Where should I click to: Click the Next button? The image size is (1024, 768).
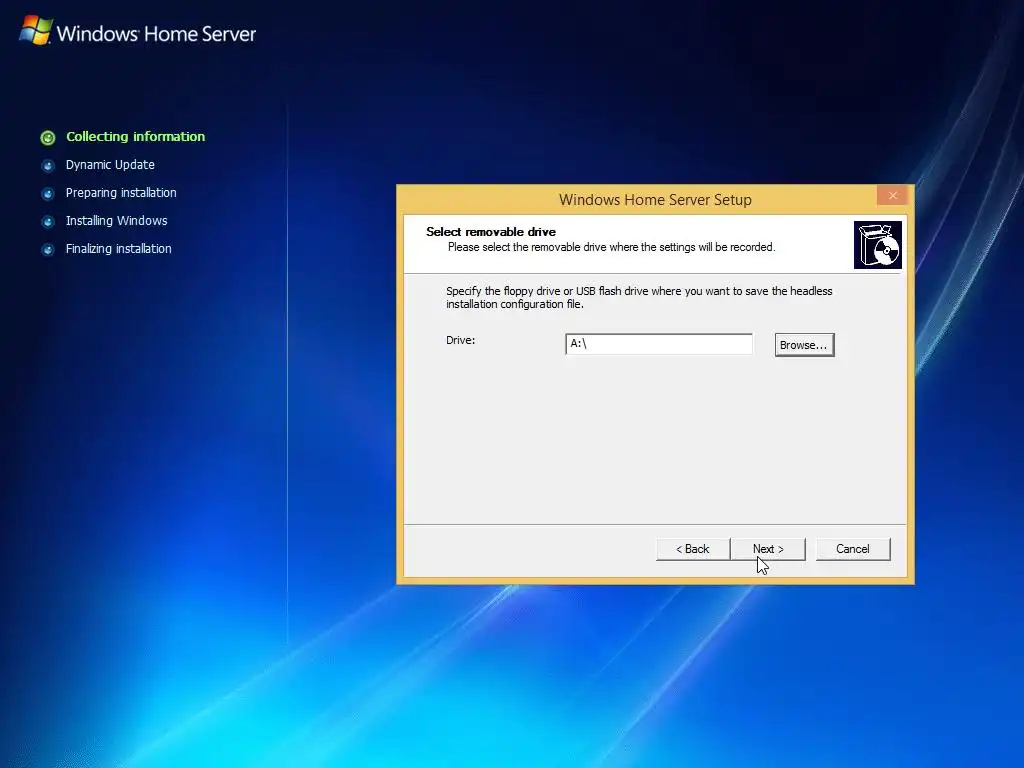point(768,549)
